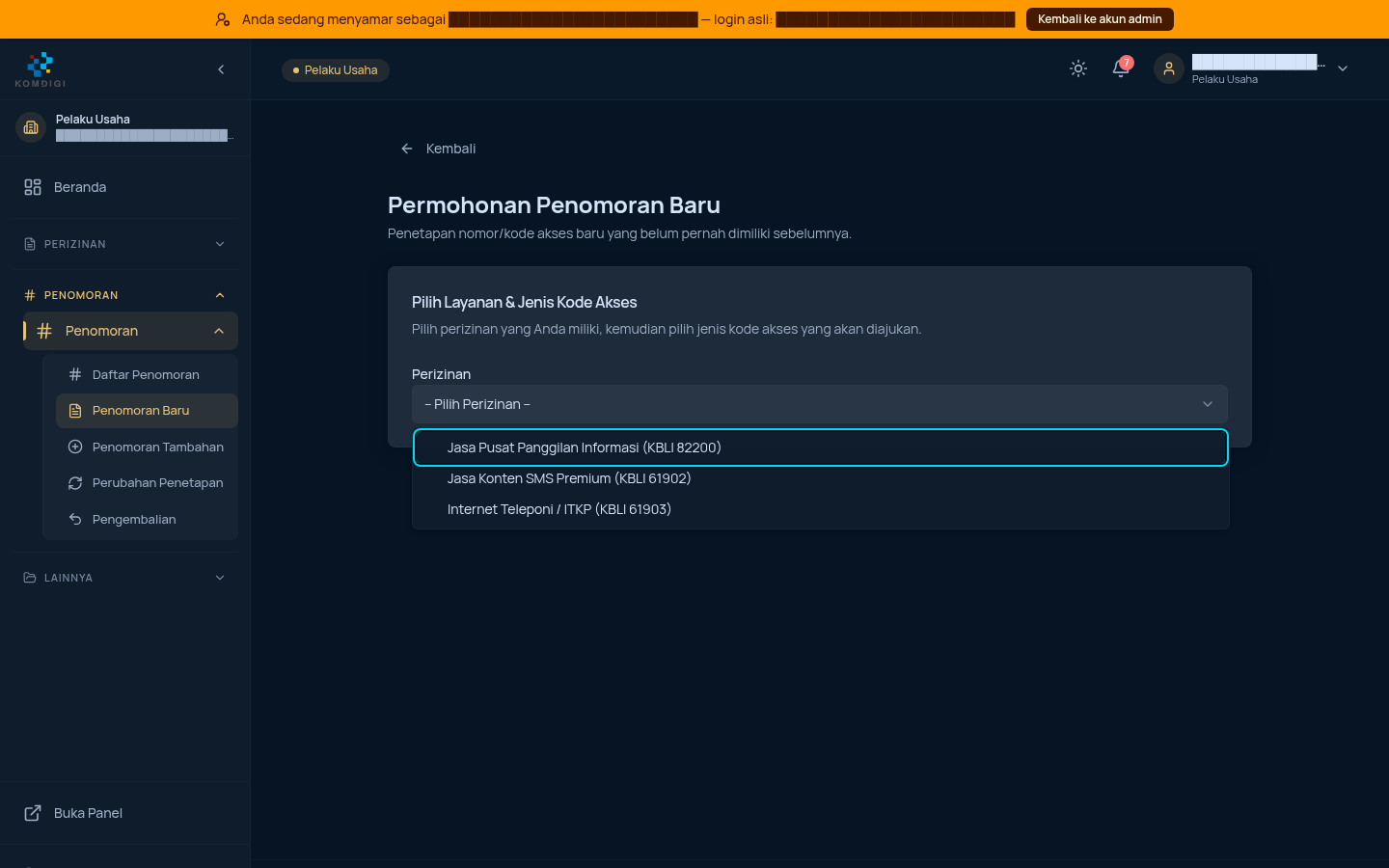Click the Penomoran hash icon in sidebar
Image resolution: width=1389 pixels, height=868 pixels.
44,331
